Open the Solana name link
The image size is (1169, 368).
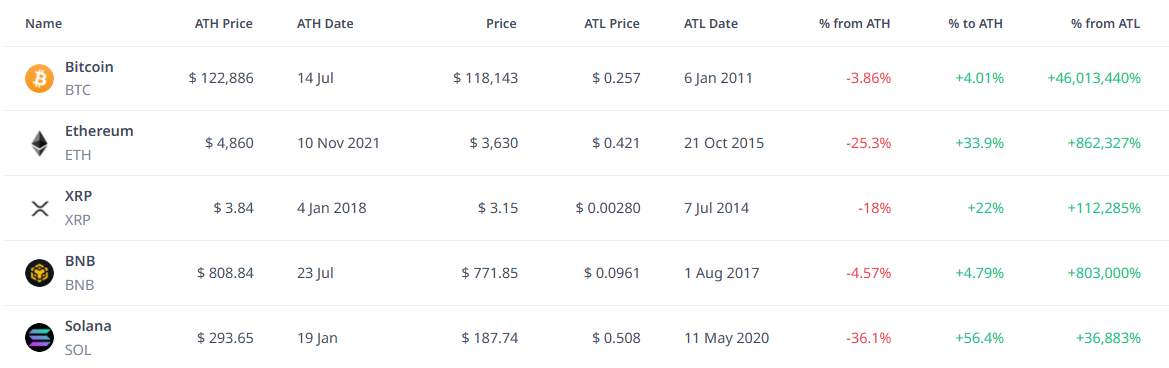tap(89, 326)
